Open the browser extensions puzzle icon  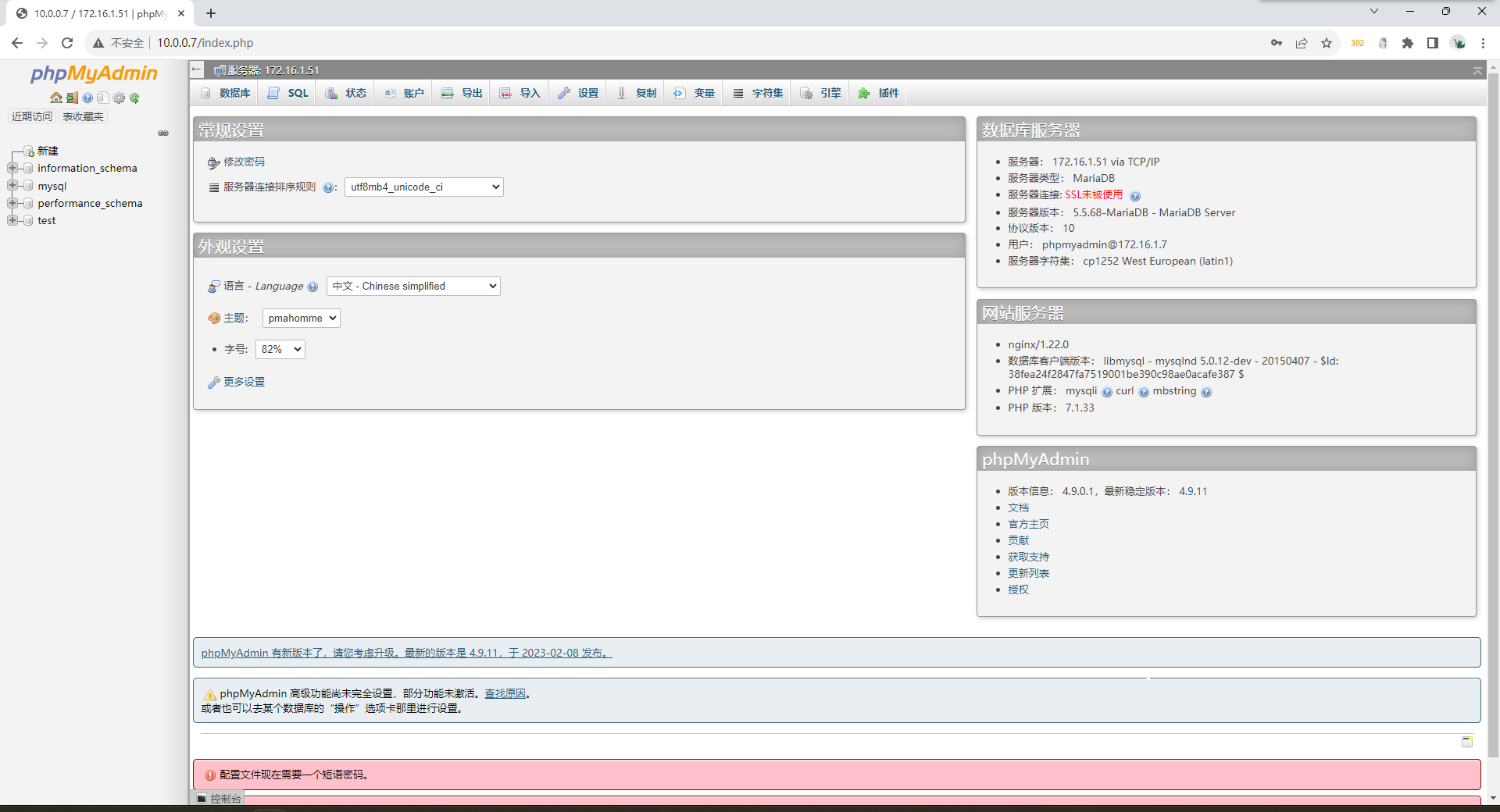(x=1408, y=43)
